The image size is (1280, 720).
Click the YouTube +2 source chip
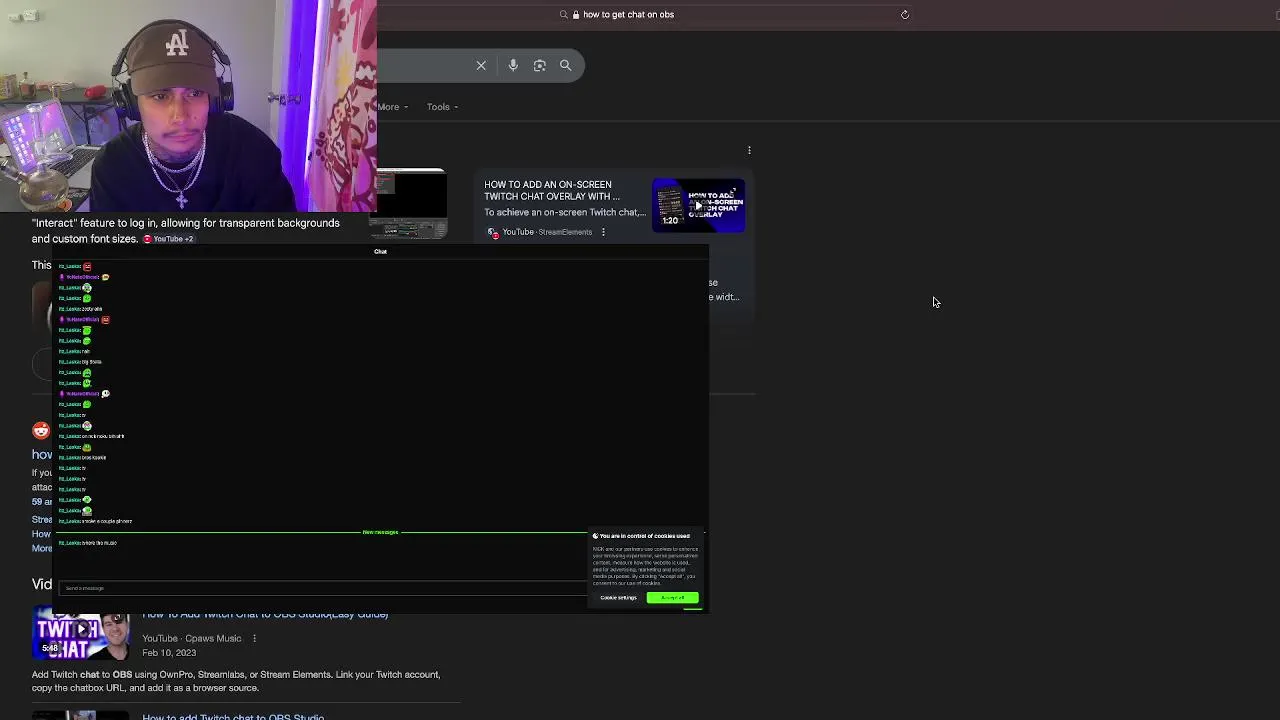[x=168, y=239]
